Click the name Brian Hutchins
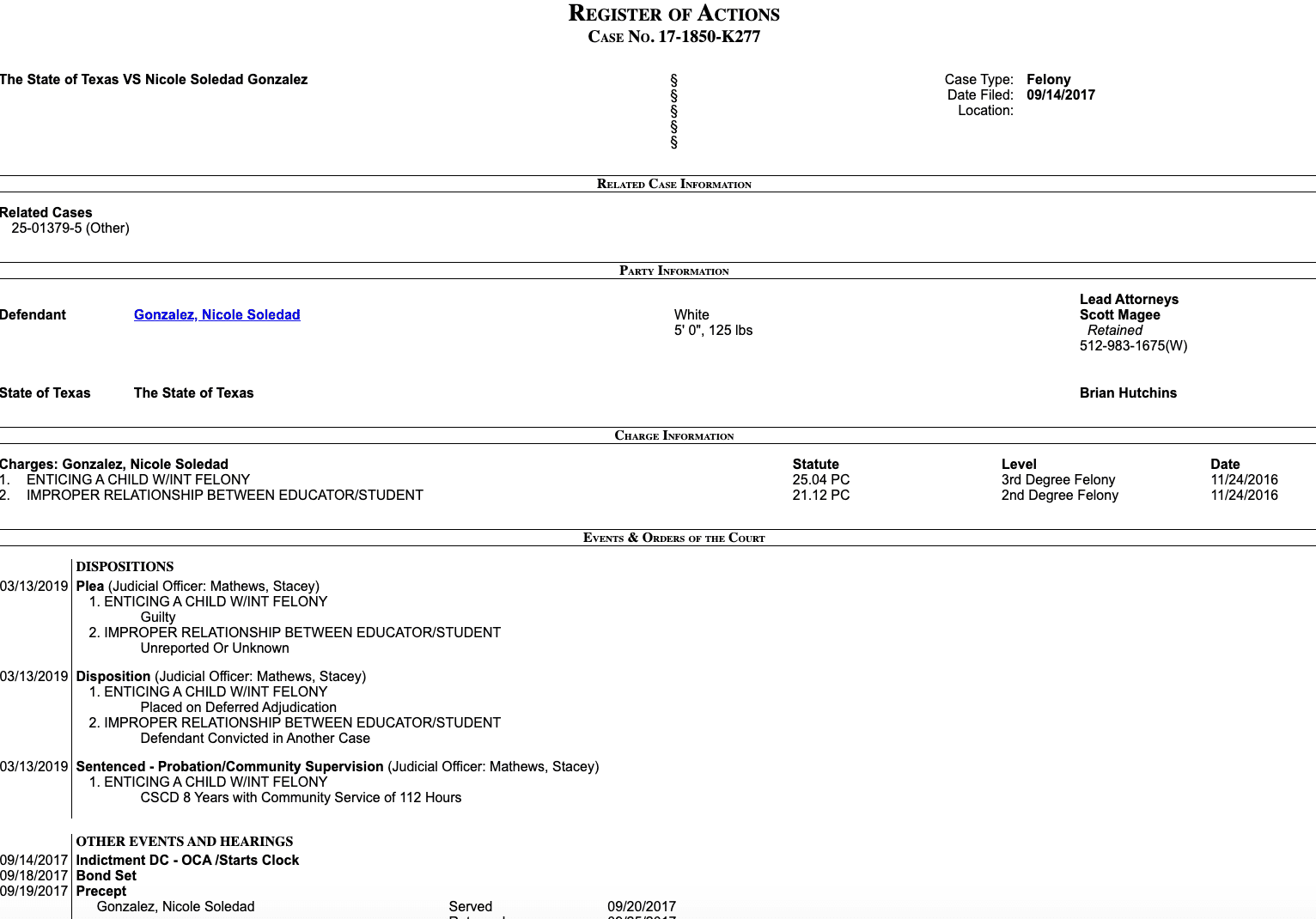1316x919 pixels. [x=1127, y=393]
